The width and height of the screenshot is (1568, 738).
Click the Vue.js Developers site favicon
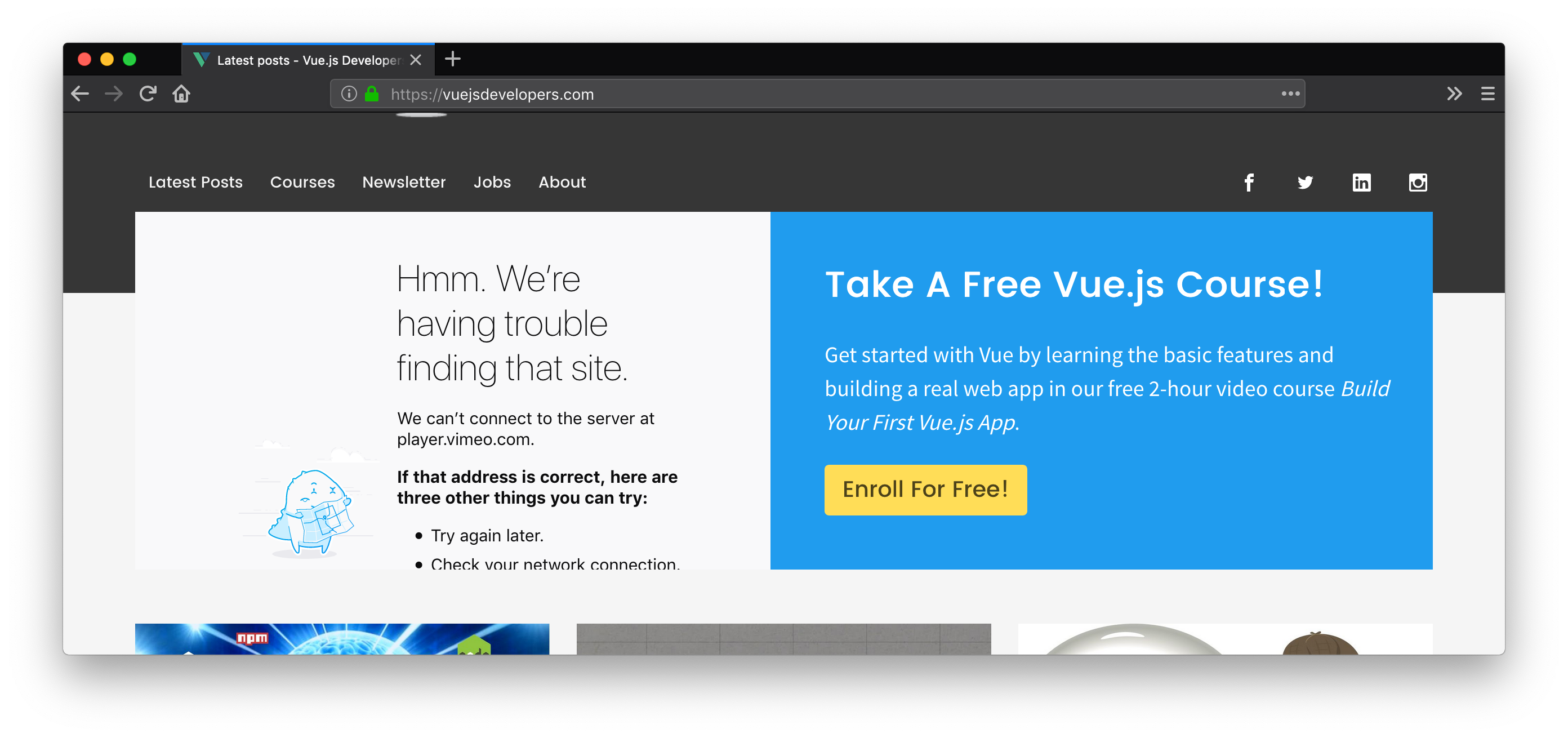coord(200,59)
